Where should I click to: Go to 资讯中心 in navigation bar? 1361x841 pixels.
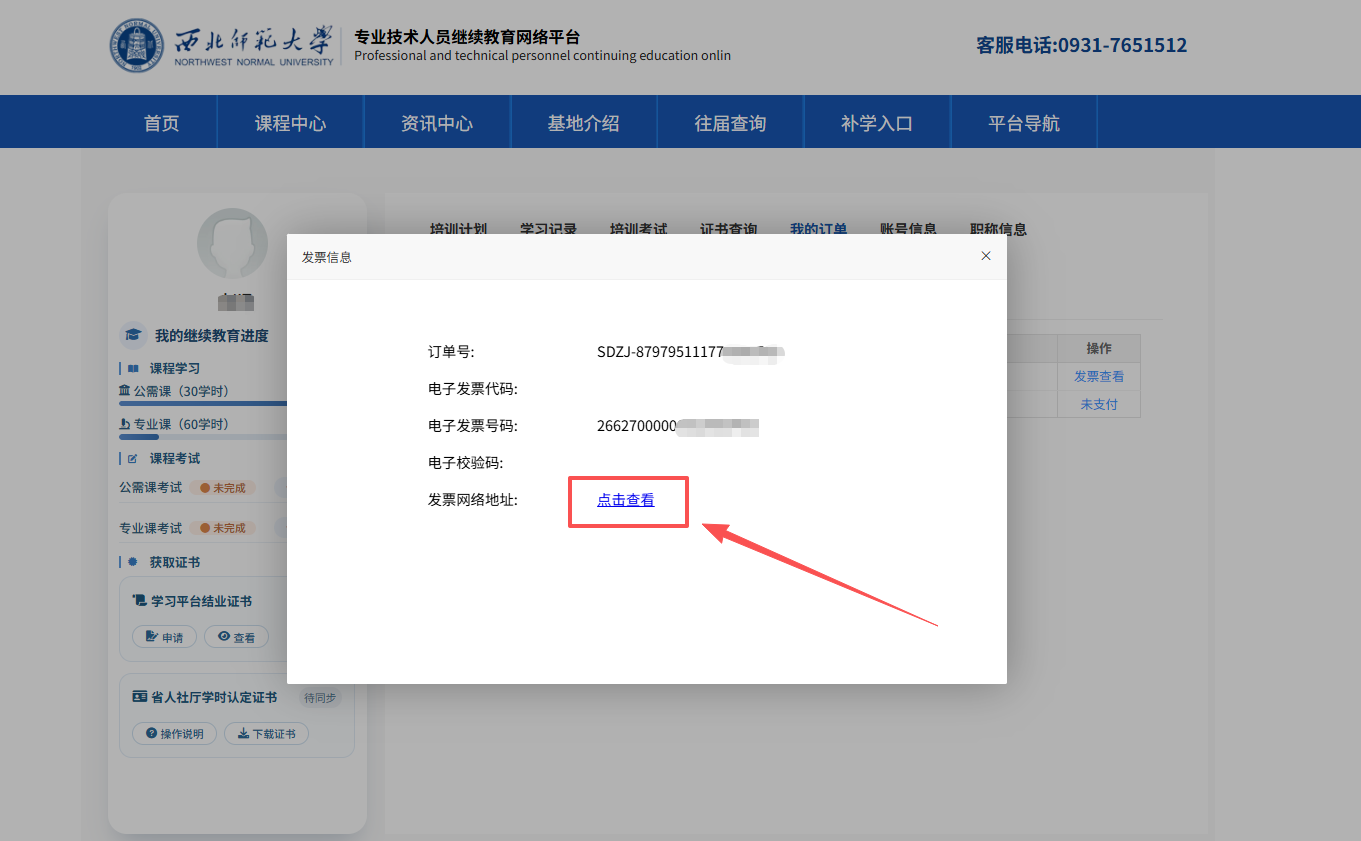click(x=437, y=123)
